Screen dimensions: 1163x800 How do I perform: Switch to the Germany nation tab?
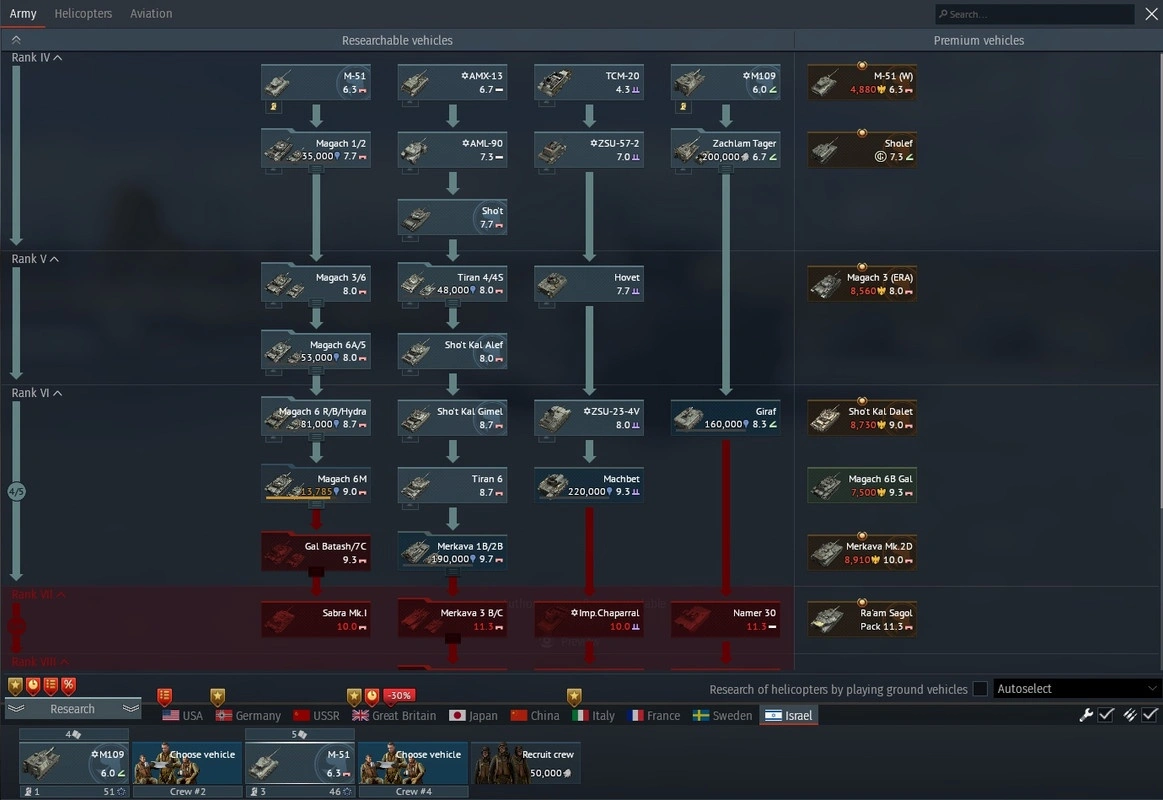tap(248, 716)
